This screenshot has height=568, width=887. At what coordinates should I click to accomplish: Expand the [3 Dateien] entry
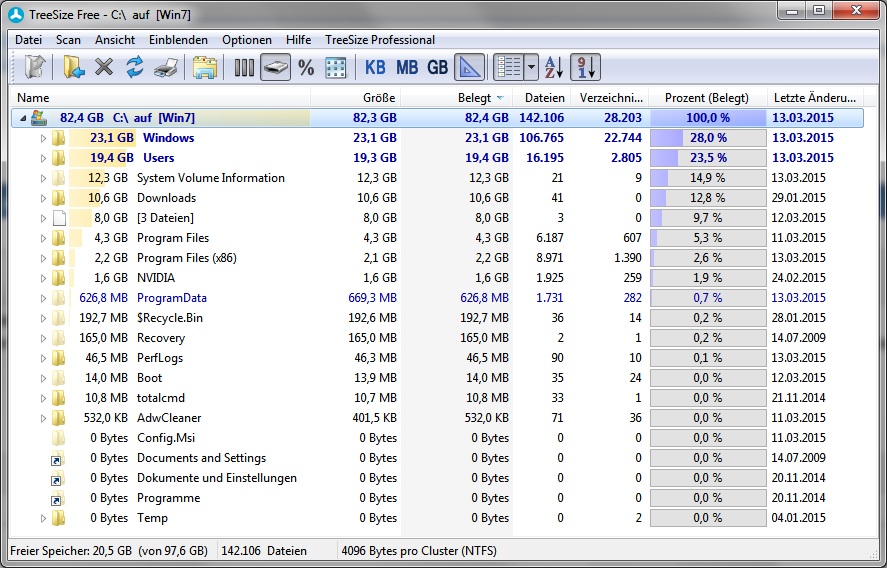tap(43, 218)
